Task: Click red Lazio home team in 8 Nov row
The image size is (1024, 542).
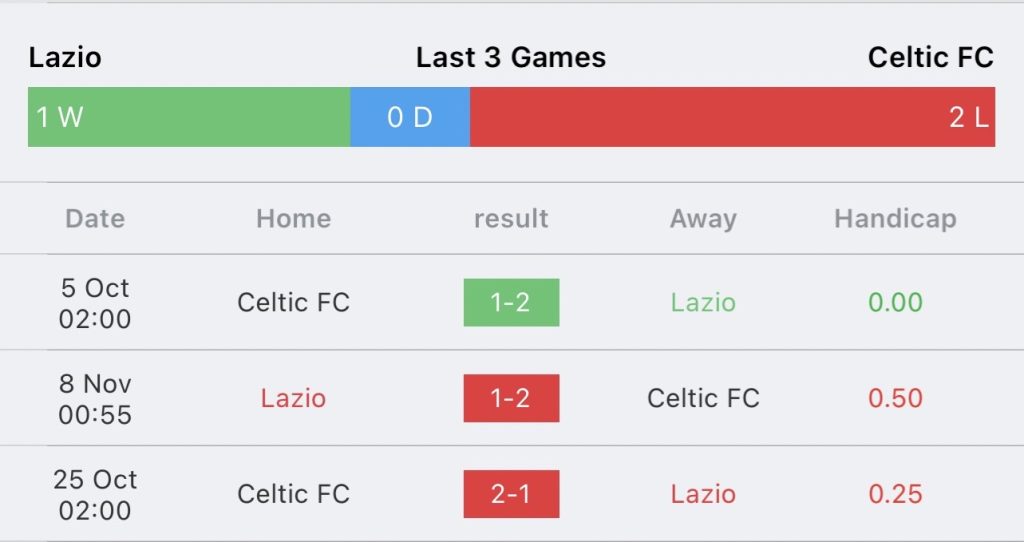Action: pyautogui.click(x=293, y=398)
